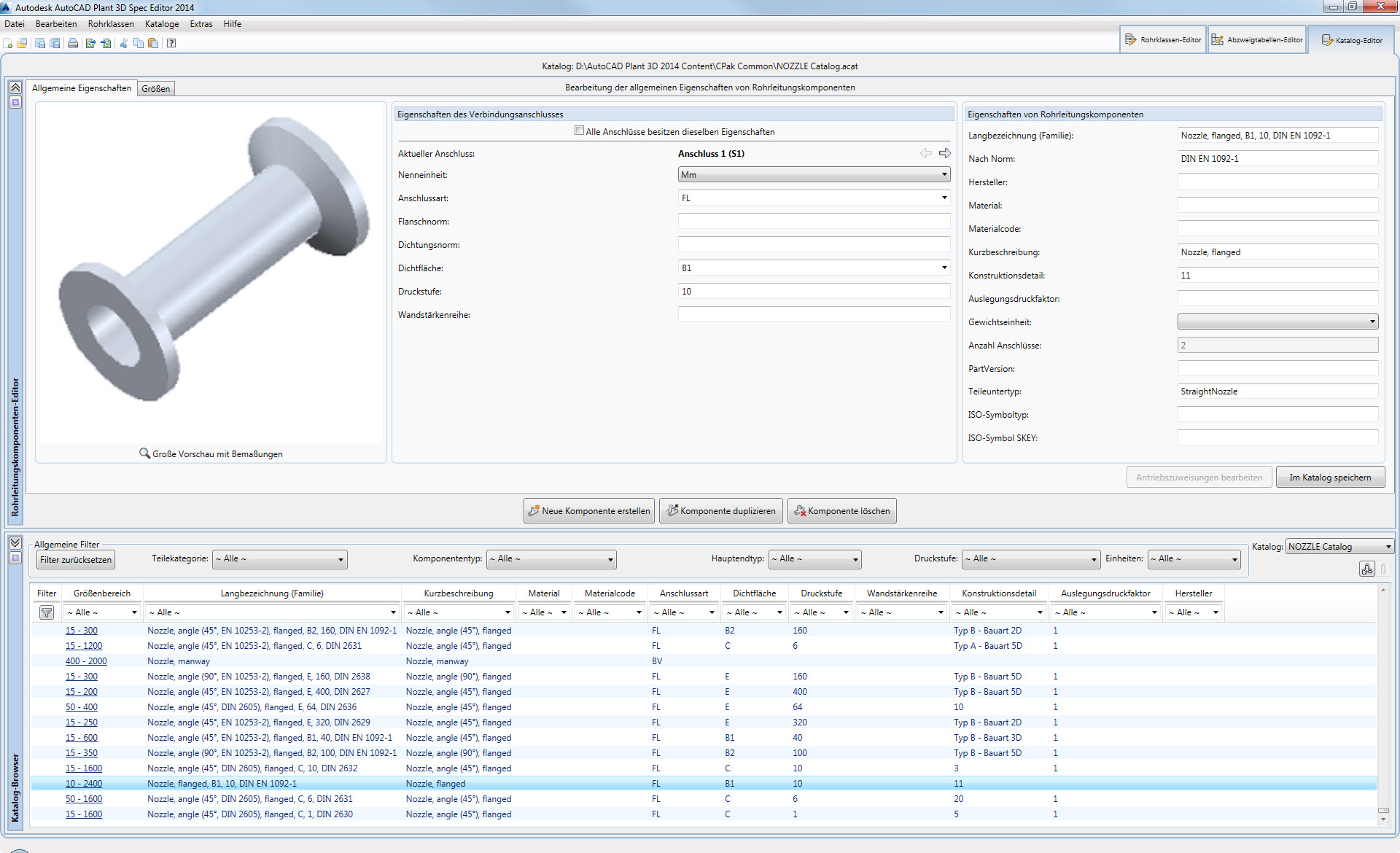Click the cut scissors icon
Viewport: 1400px width, 853px height.
point(124,43)
